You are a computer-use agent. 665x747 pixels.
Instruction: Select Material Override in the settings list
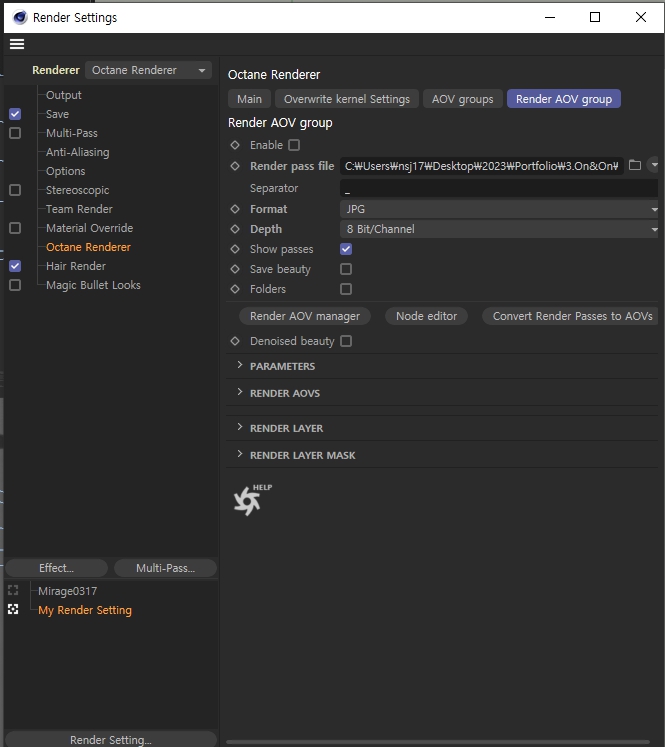[x=90, y=228]
